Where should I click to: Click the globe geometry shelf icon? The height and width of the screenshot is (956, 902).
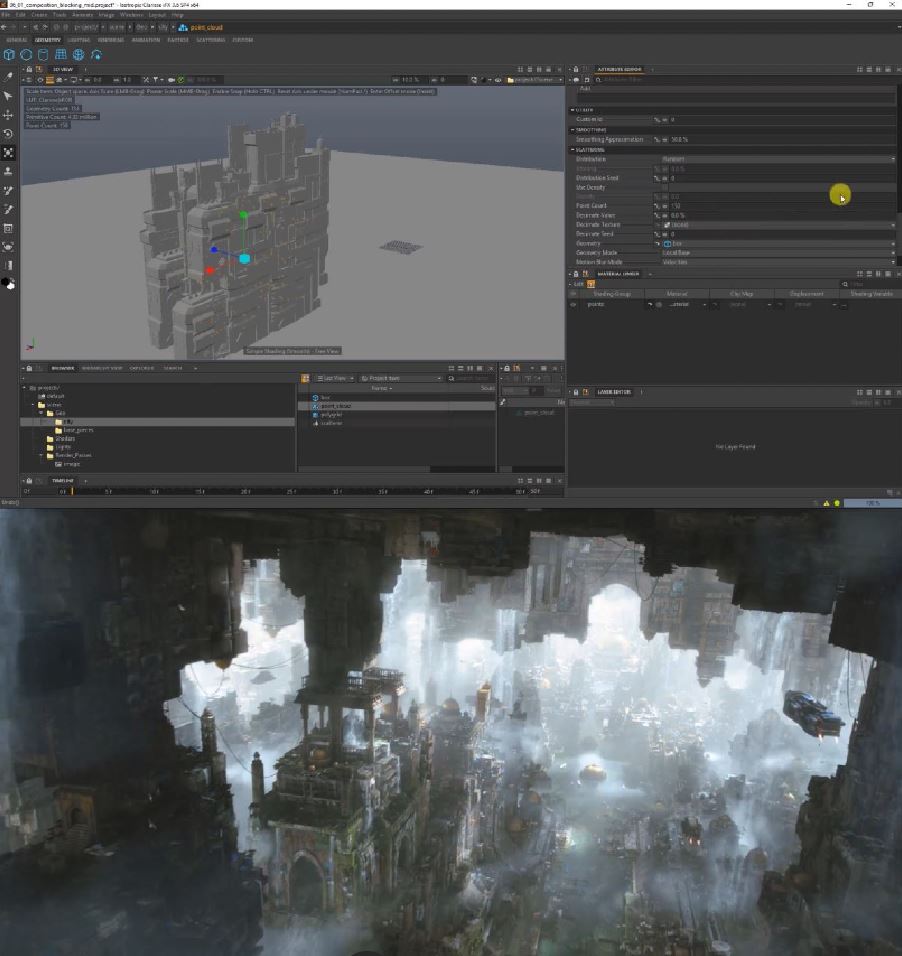pyautogui.click(x=79, y=55)
